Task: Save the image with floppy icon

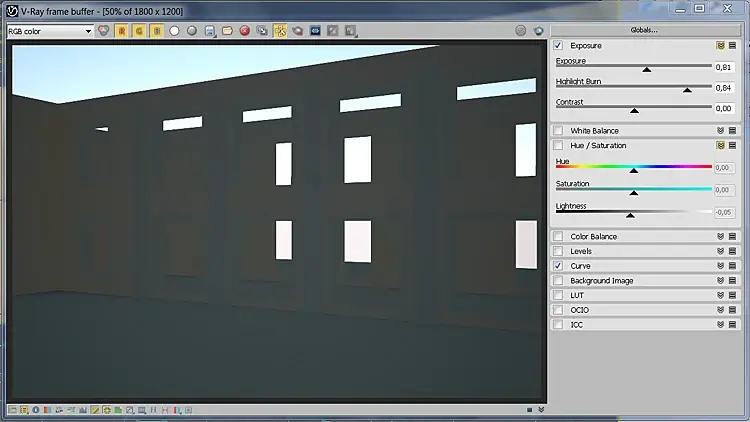Action: (x=210, y=31)
